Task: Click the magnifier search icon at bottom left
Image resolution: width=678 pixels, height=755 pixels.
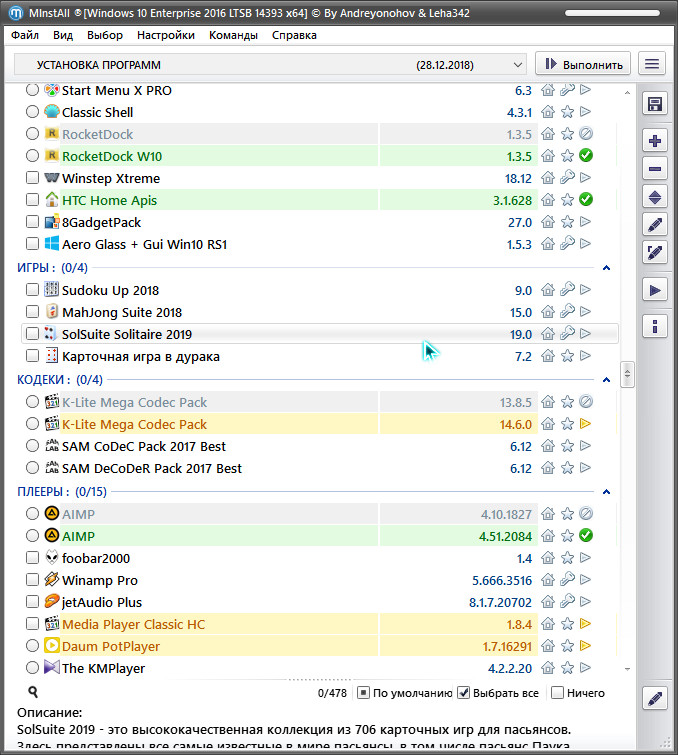Action: point(33,692)
